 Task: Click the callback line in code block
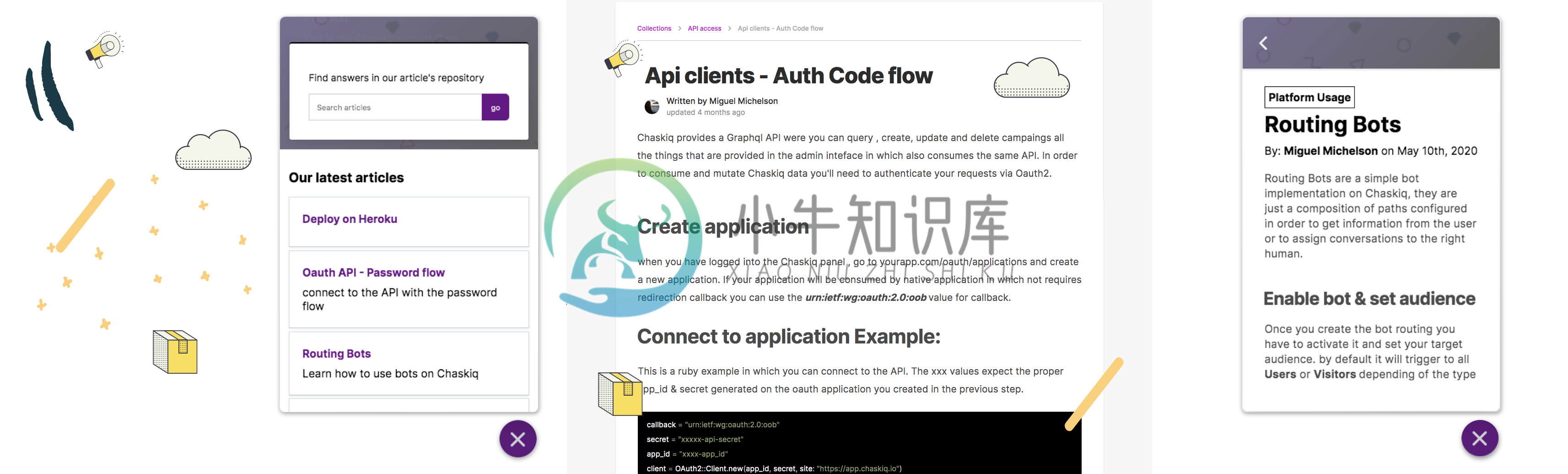pyautogui.click(x=713, y=425)
